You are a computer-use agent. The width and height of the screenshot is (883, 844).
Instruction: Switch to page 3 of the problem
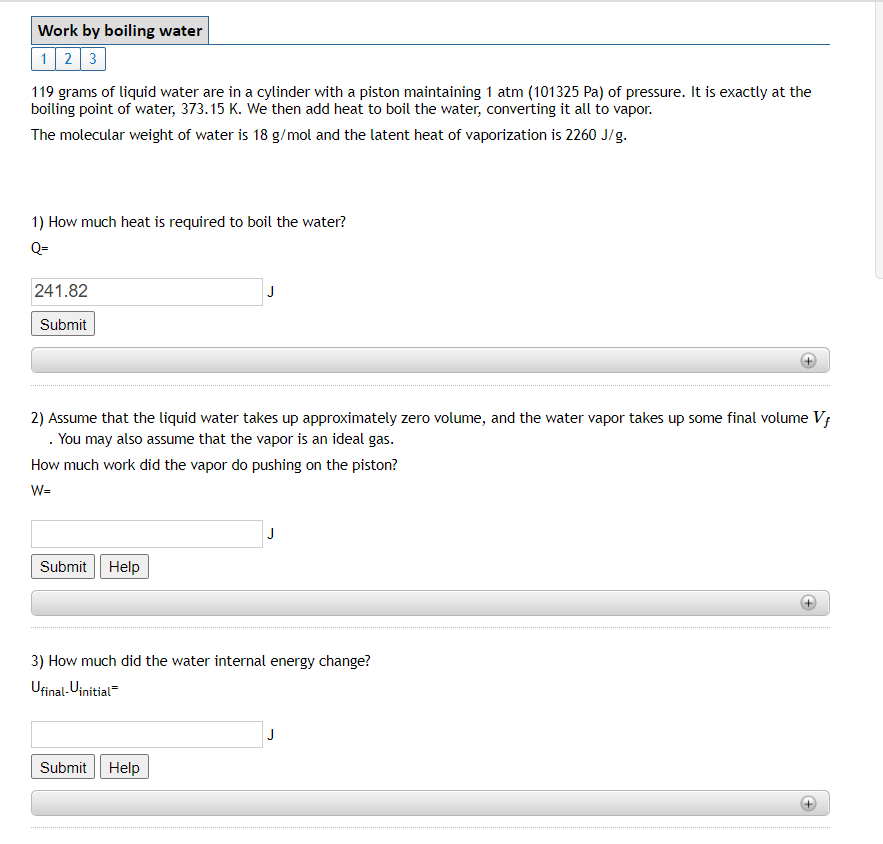tap(92, 58)
